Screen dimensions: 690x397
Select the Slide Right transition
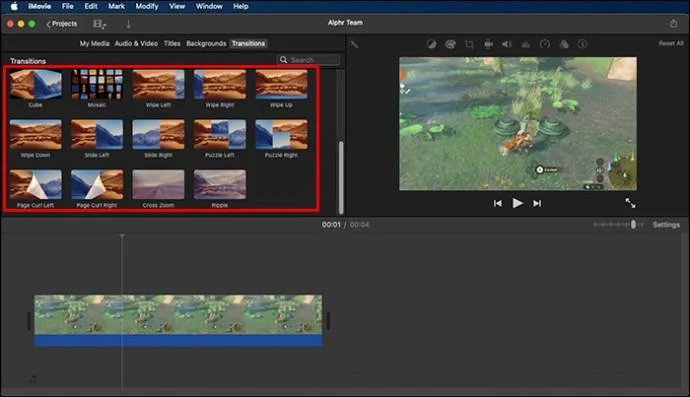pos(158,135)
